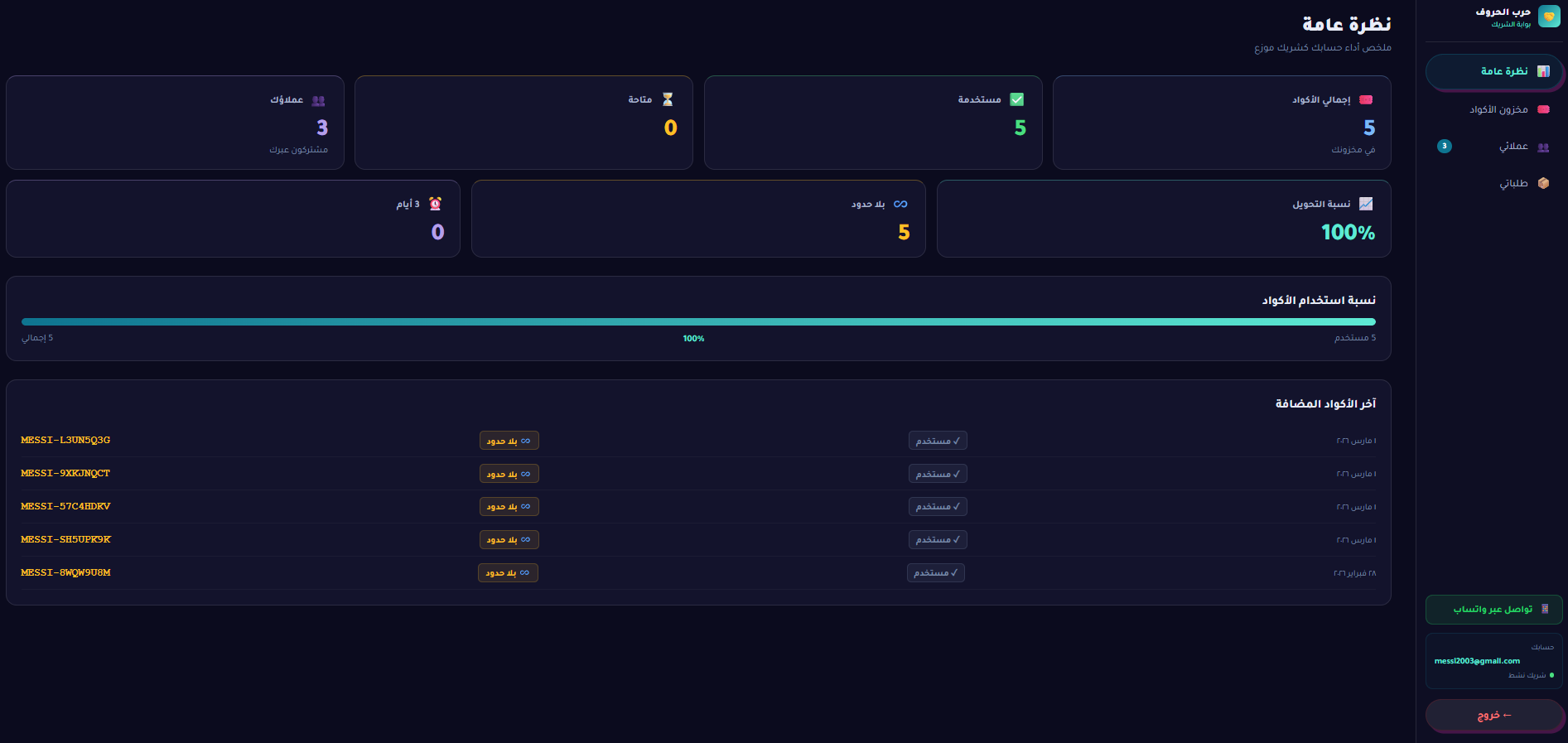Click the people icon on عملاؤك card
The height and width of the screenshot is (743, 1568).
(318, 101)
